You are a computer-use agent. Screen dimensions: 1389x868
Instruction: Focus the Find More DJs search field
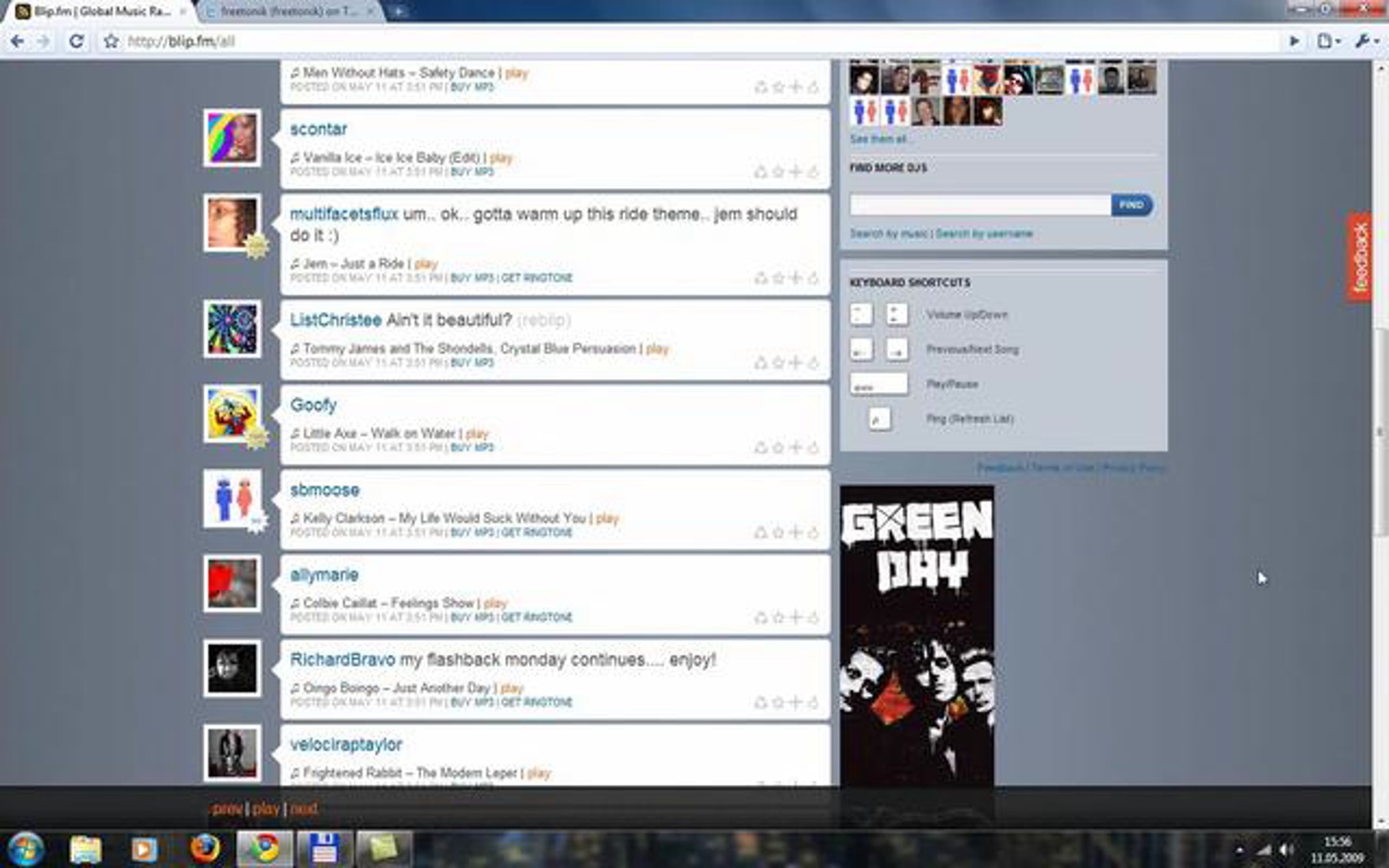coord(980,205)
